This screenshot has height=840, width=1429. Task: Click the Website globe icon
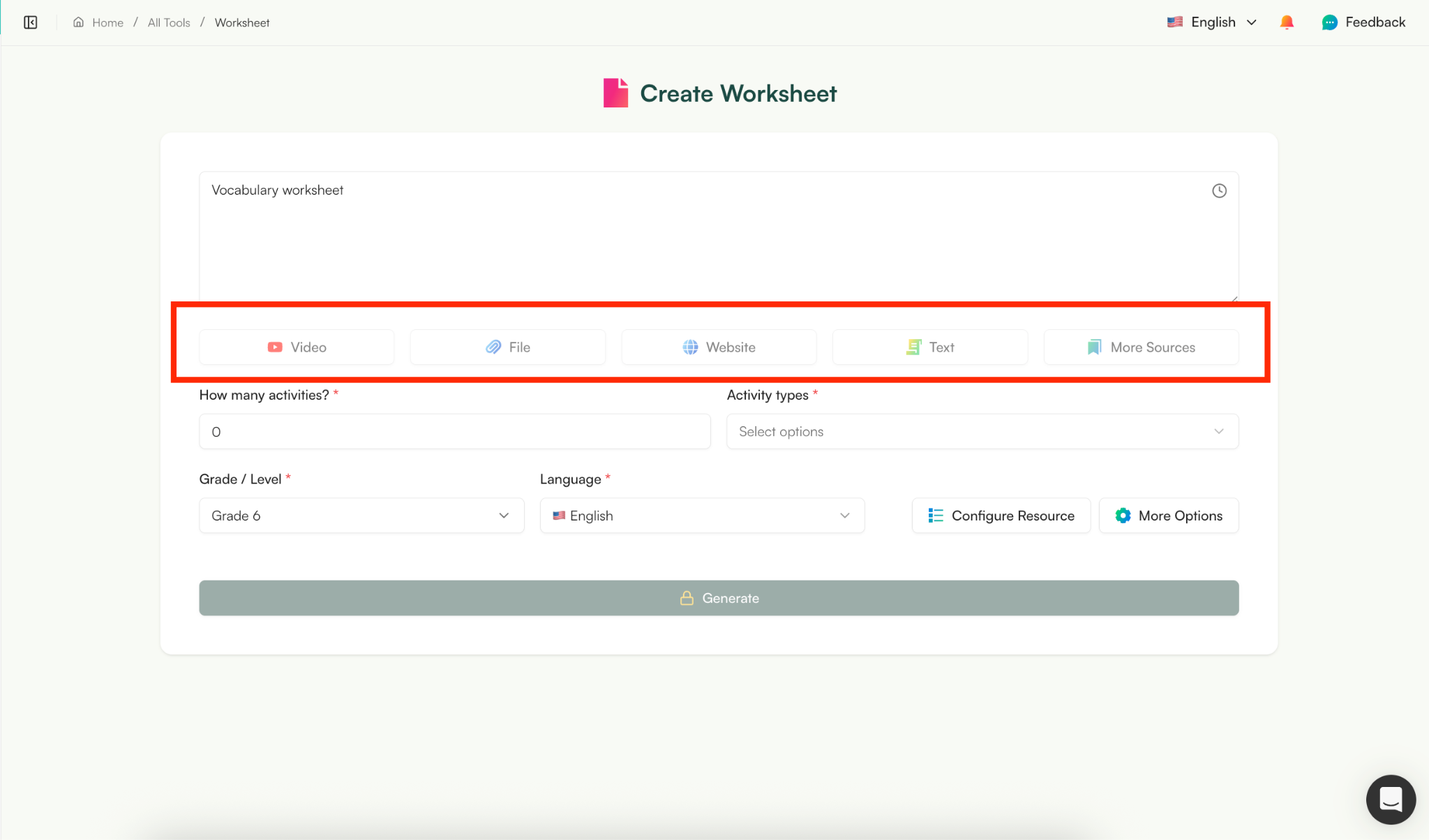click(x=690, y=347)
